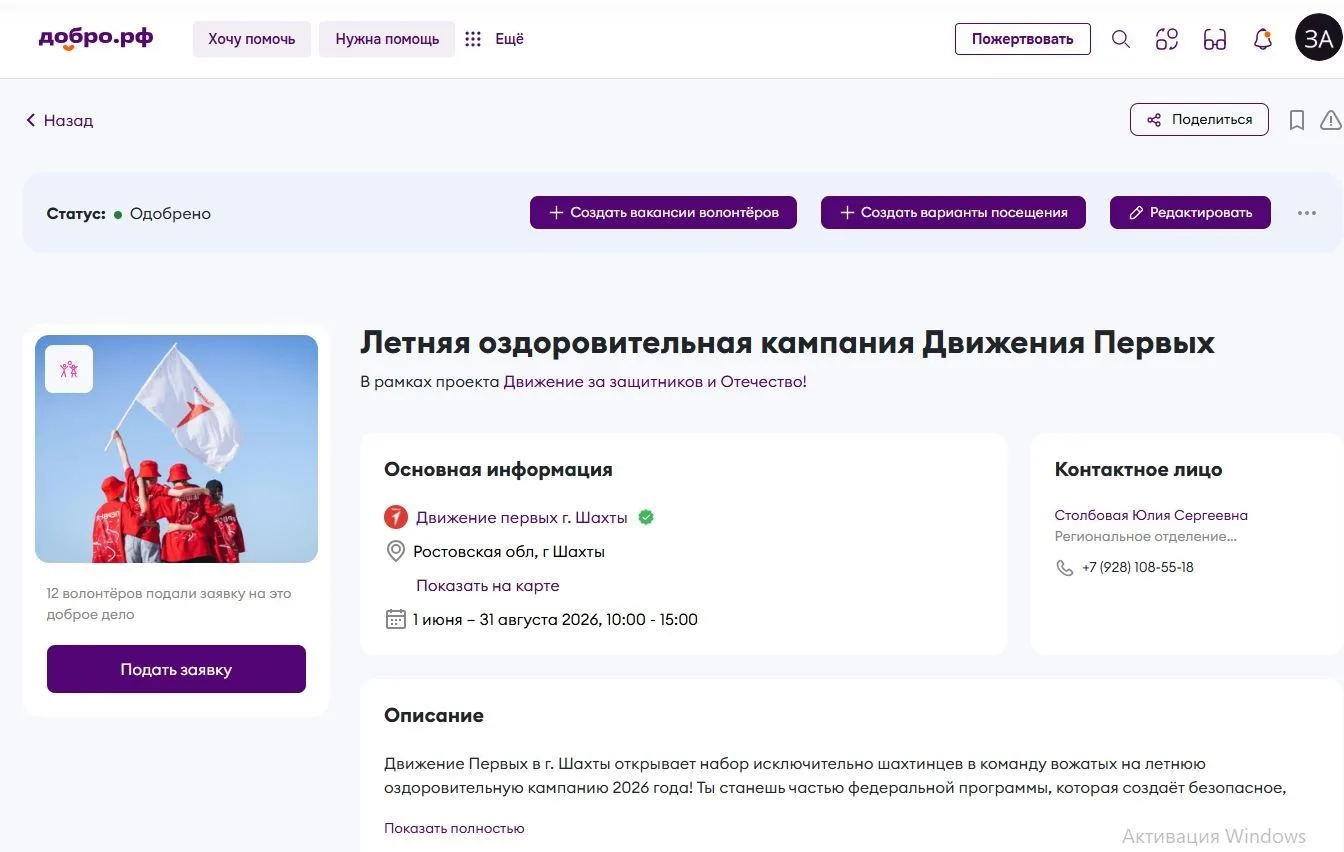Click the event title Летняя оздоровительная кампания

[x=787, y=343]
